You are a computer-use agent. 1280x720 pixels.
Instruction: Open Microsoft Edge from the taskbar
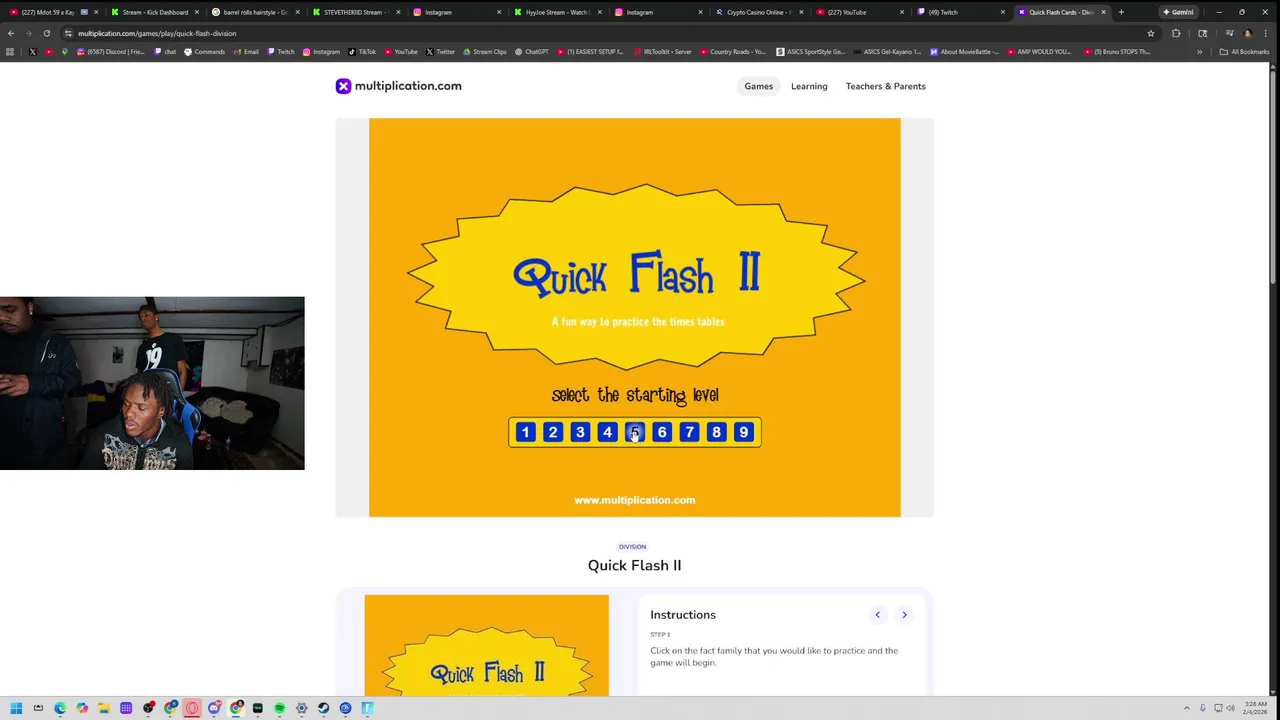click(x=60, y=708)
